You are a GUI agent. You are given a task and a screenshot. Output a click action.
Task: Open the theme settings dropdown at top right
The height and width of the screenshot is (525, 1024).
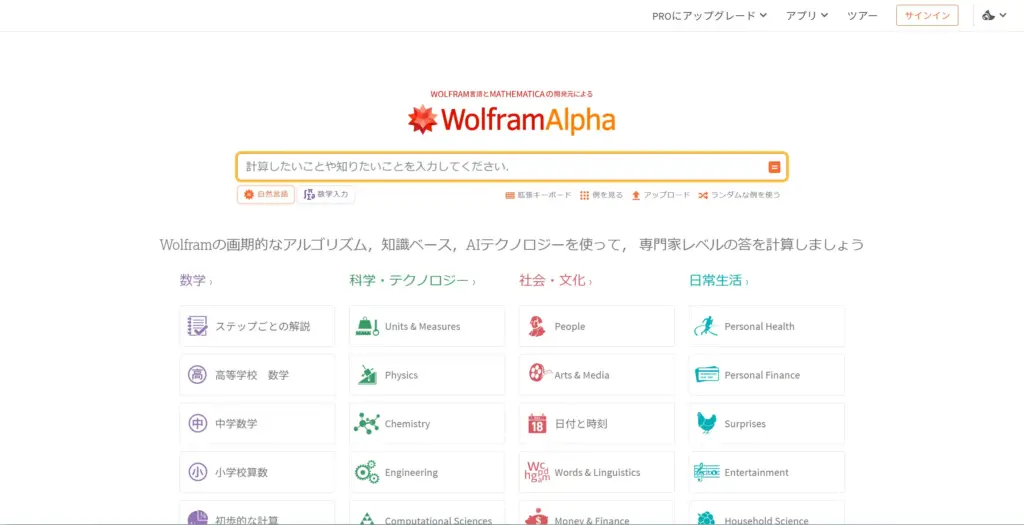[x=994, y=16]
